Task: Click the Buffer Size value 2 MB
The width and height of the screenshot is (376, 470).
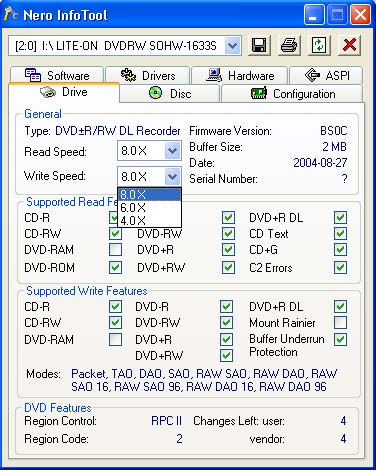Action: pos(334,147)
